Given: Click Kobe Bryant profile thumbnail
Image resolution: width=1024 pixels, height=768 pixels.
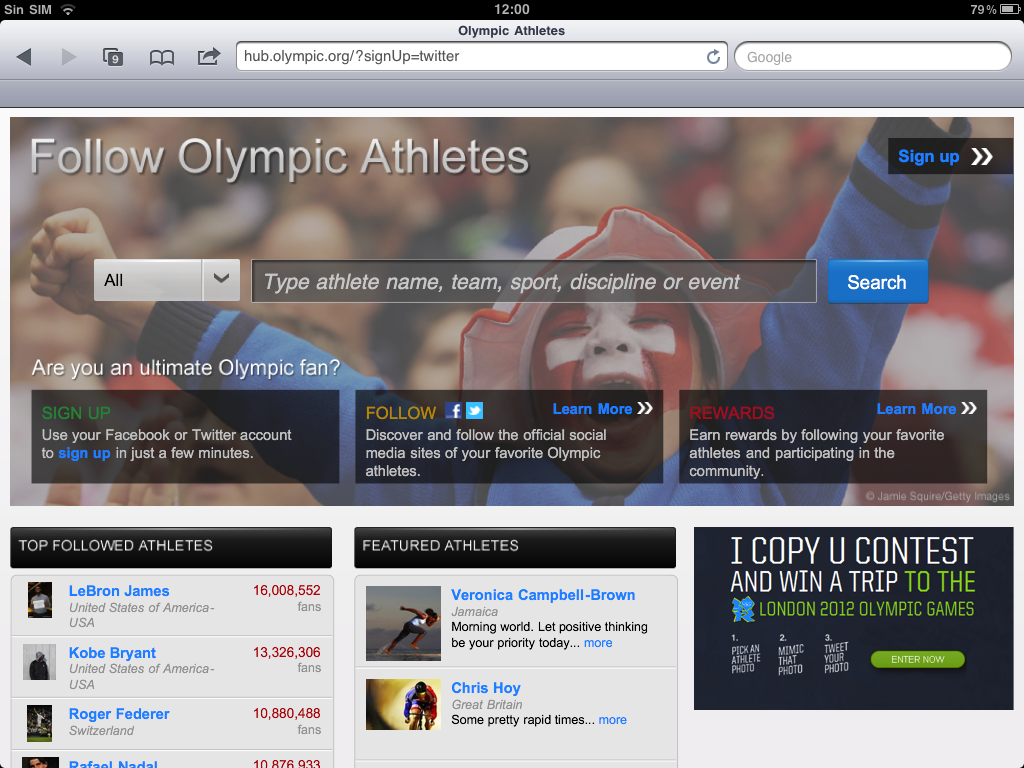Looking at the screenshot, I should tap(39, 662).
